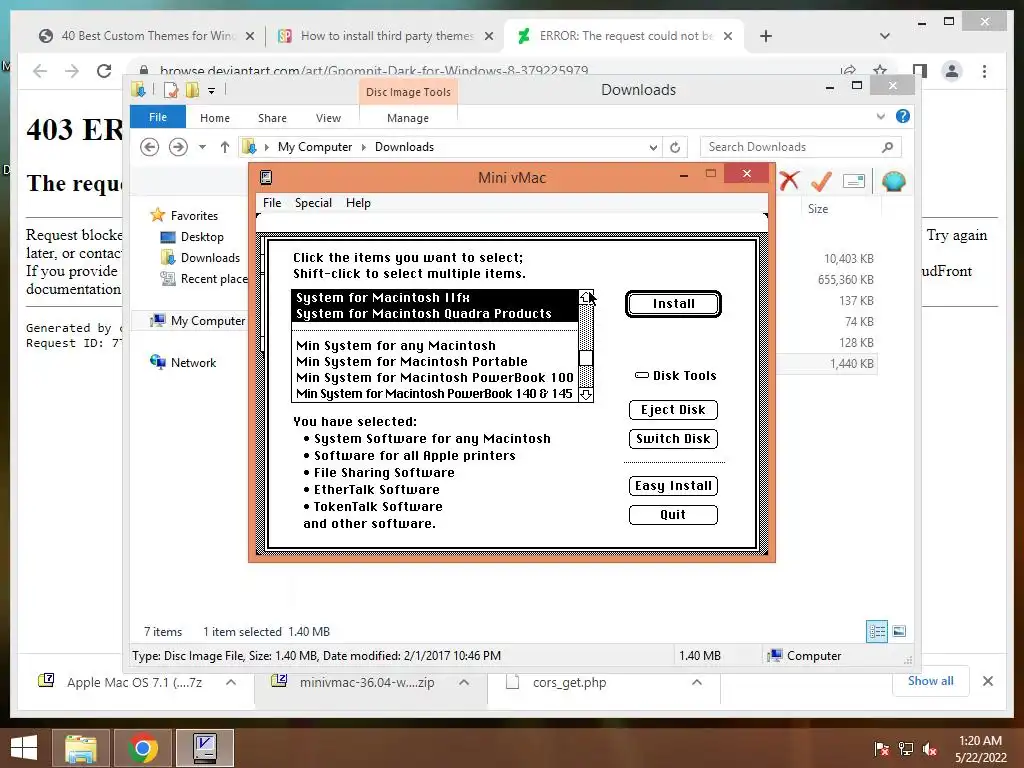1024x768 pixels.
Task: Select Min System for Macintosh Portable
Action: tap(435, 361)
